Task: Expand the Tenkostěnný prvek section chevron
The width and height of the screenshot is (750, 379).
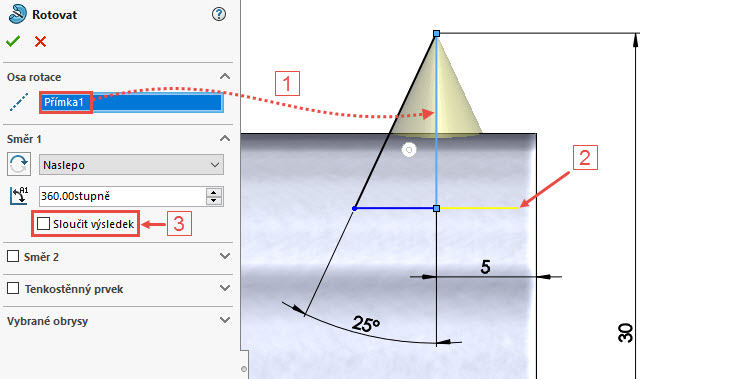Action: pos(224,289)
